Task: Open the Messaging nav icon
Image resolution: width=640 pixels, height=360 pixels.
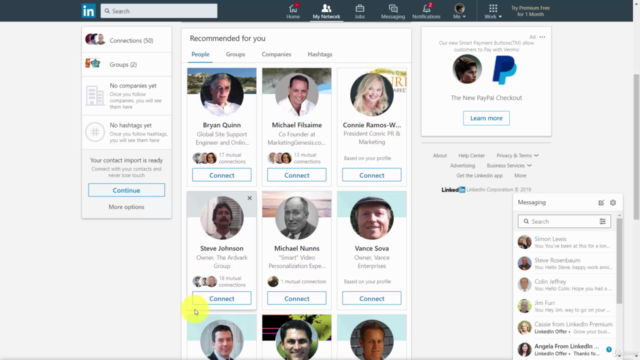Action: coord(393,11)
